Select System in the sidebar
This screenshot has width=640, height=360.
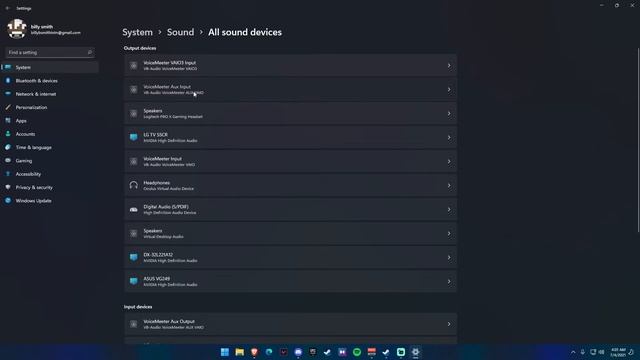pyautogui.click(x=50, y=67)
